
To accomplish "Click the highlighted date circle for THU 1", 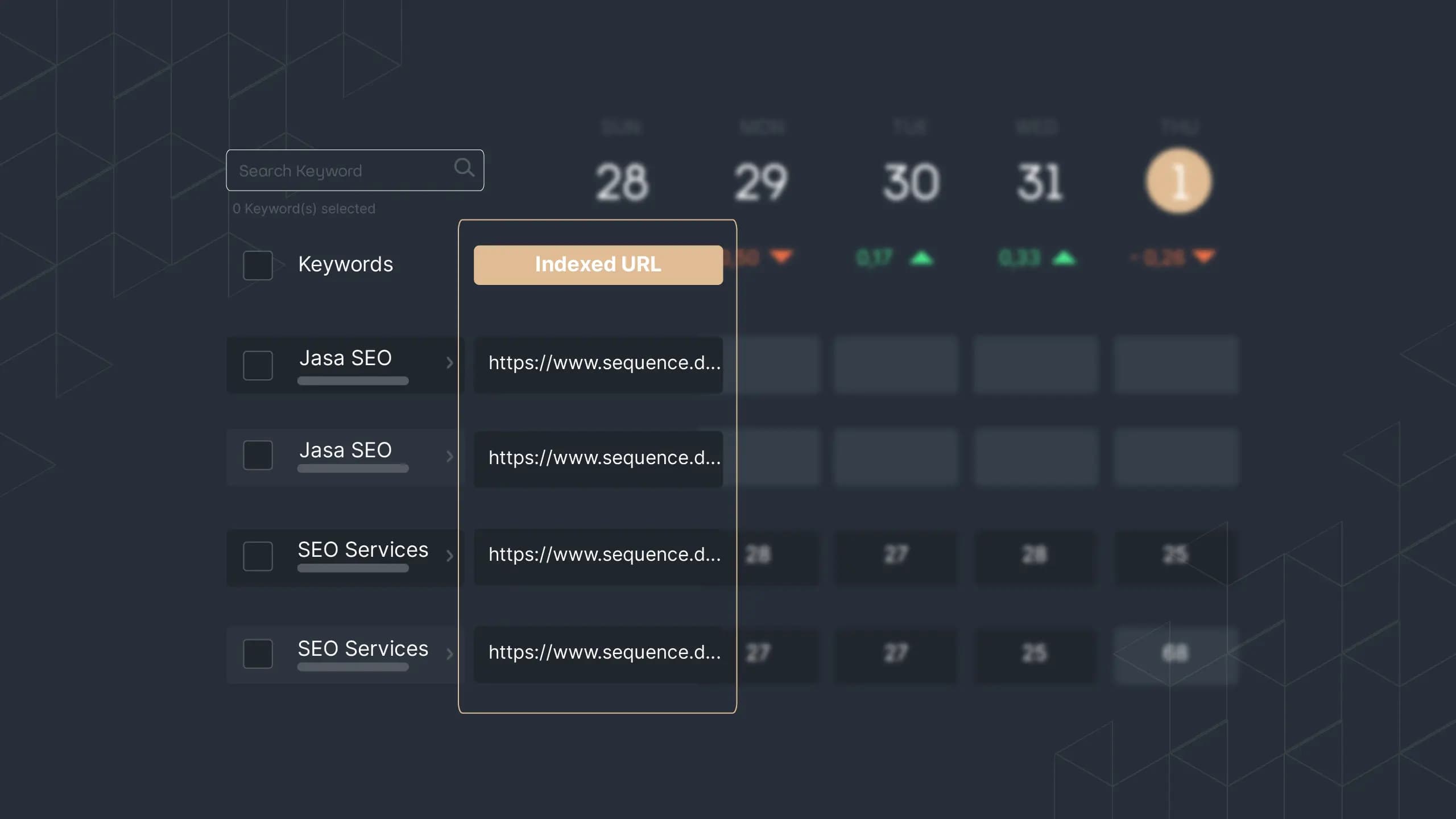I will point(1178,180).
